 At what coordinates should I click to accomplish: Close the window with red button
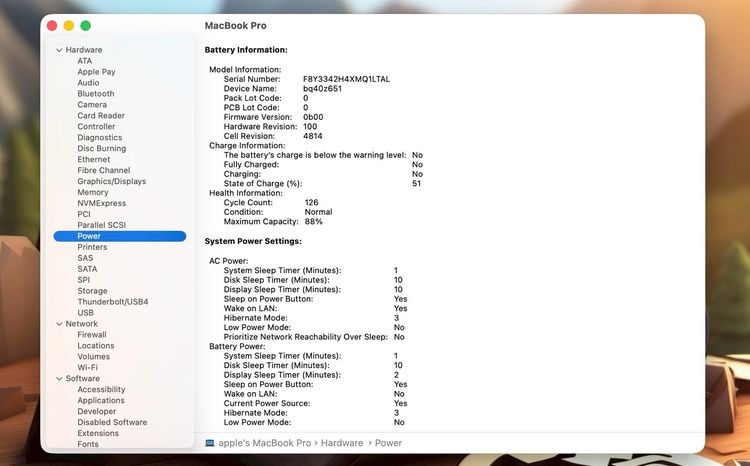pyautogui.click(x=52, y=26)
